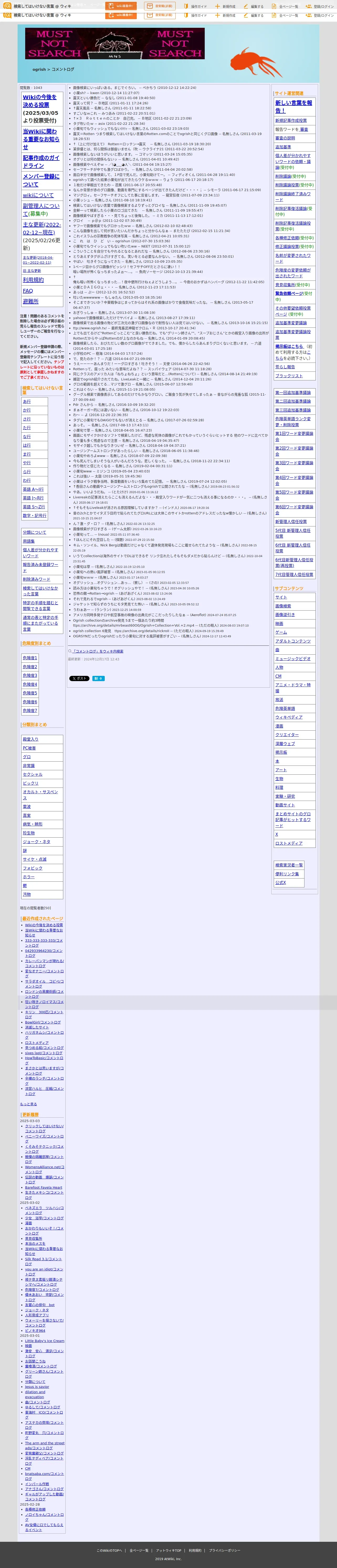Select 数字・記号行 index entry
337x1568 pixels.
34,516
